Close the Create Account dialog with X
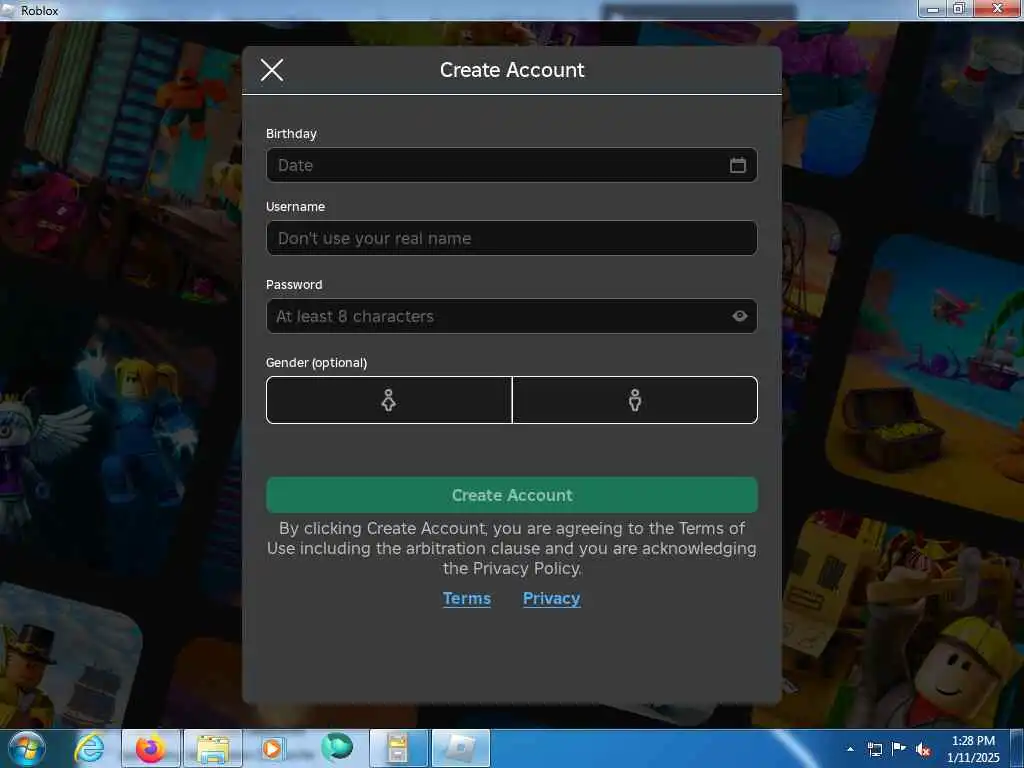 click(x=272, y=70)
